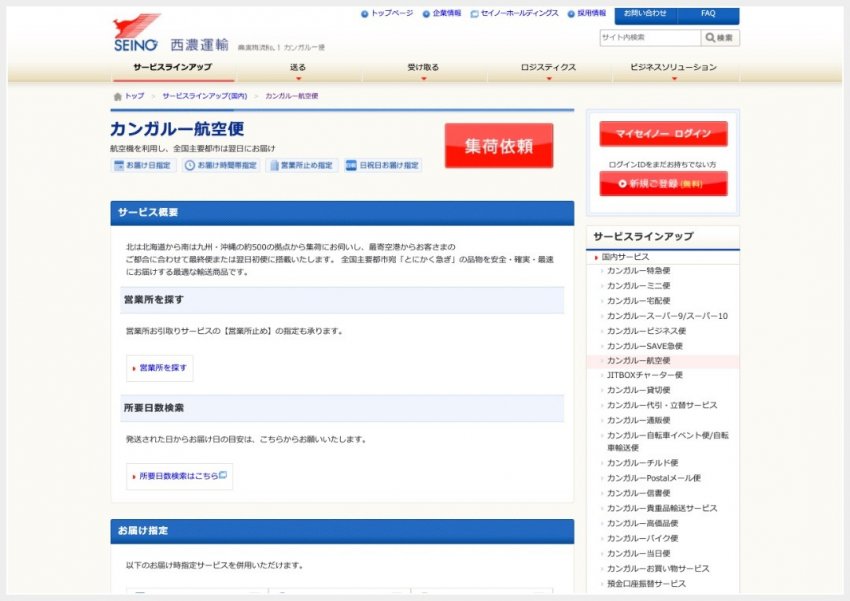Click the 営業所を探す link
The image size is (850, 601).
tap(162, 368)
